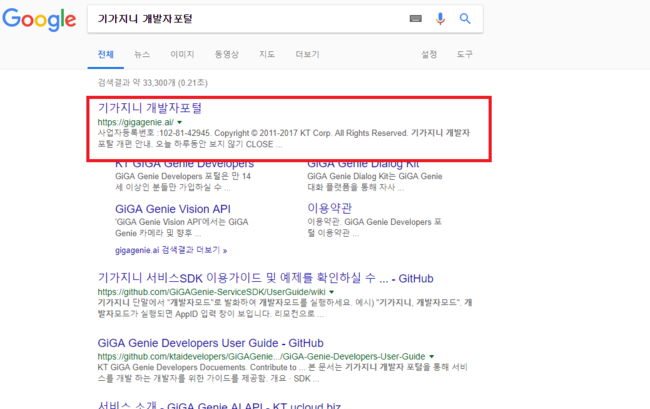The width and height of the screenshot is (650, 409).
Task: Click the snippet starting 기가지니 단말에서 "개발자모드"로
Action: click(x=285, y=308)
